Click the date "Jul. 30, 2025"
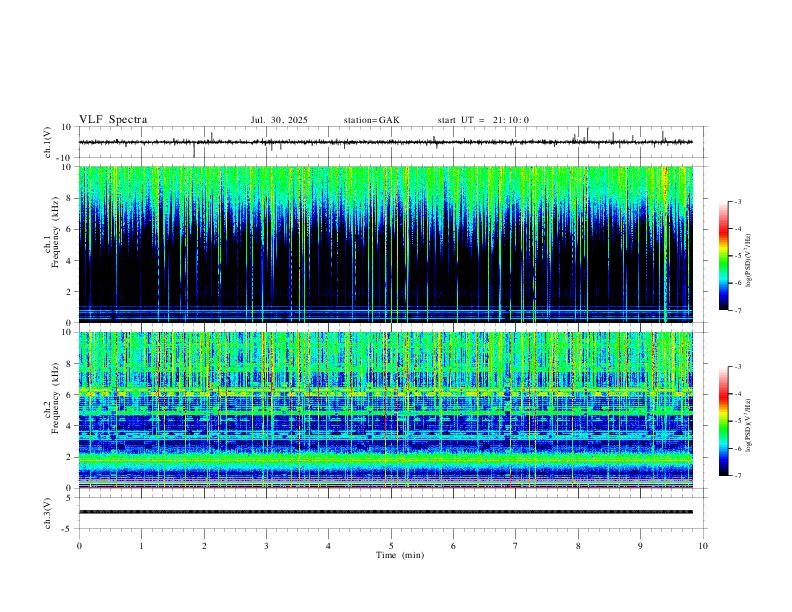Viewport: 792px width, 612px height. (x=279, y=120)
